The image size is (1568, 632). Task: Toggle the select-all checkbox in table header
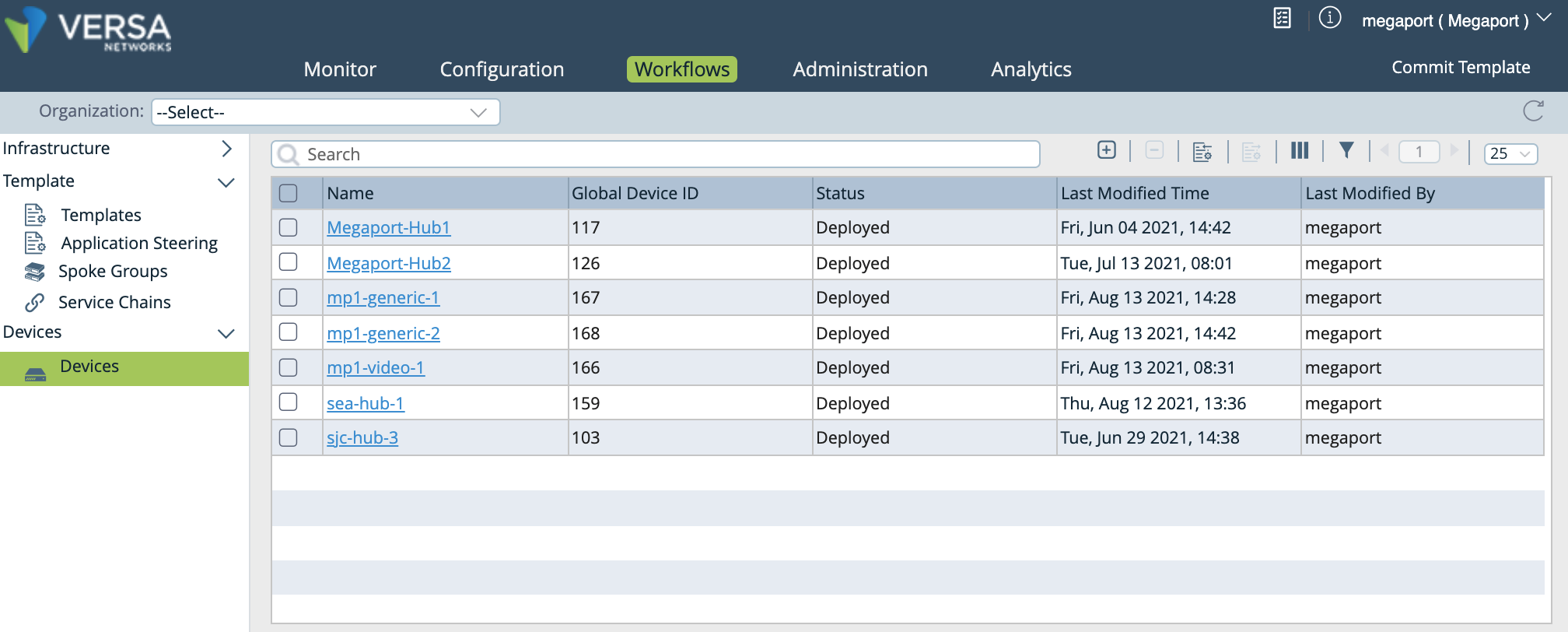click(289, 193)
